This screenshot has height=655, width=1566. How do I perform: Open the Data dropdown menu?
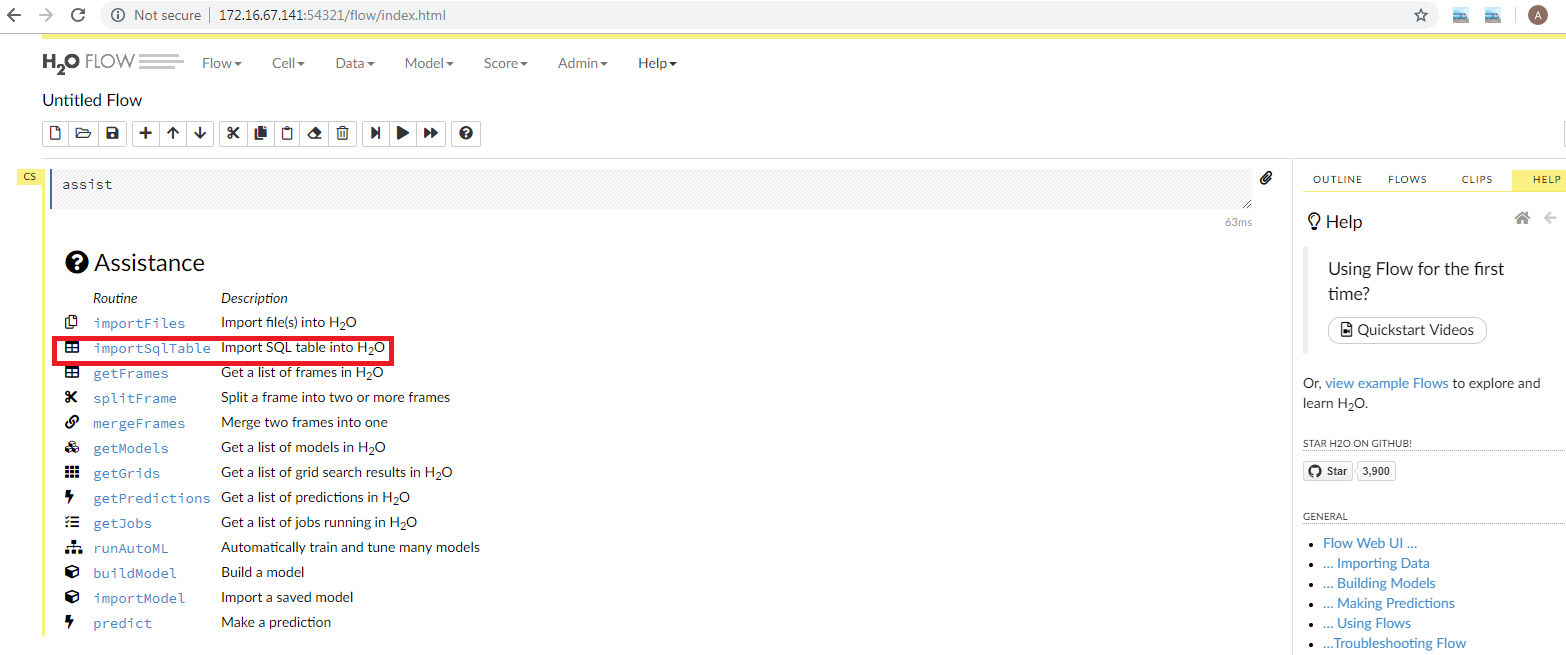coord(355,63)
